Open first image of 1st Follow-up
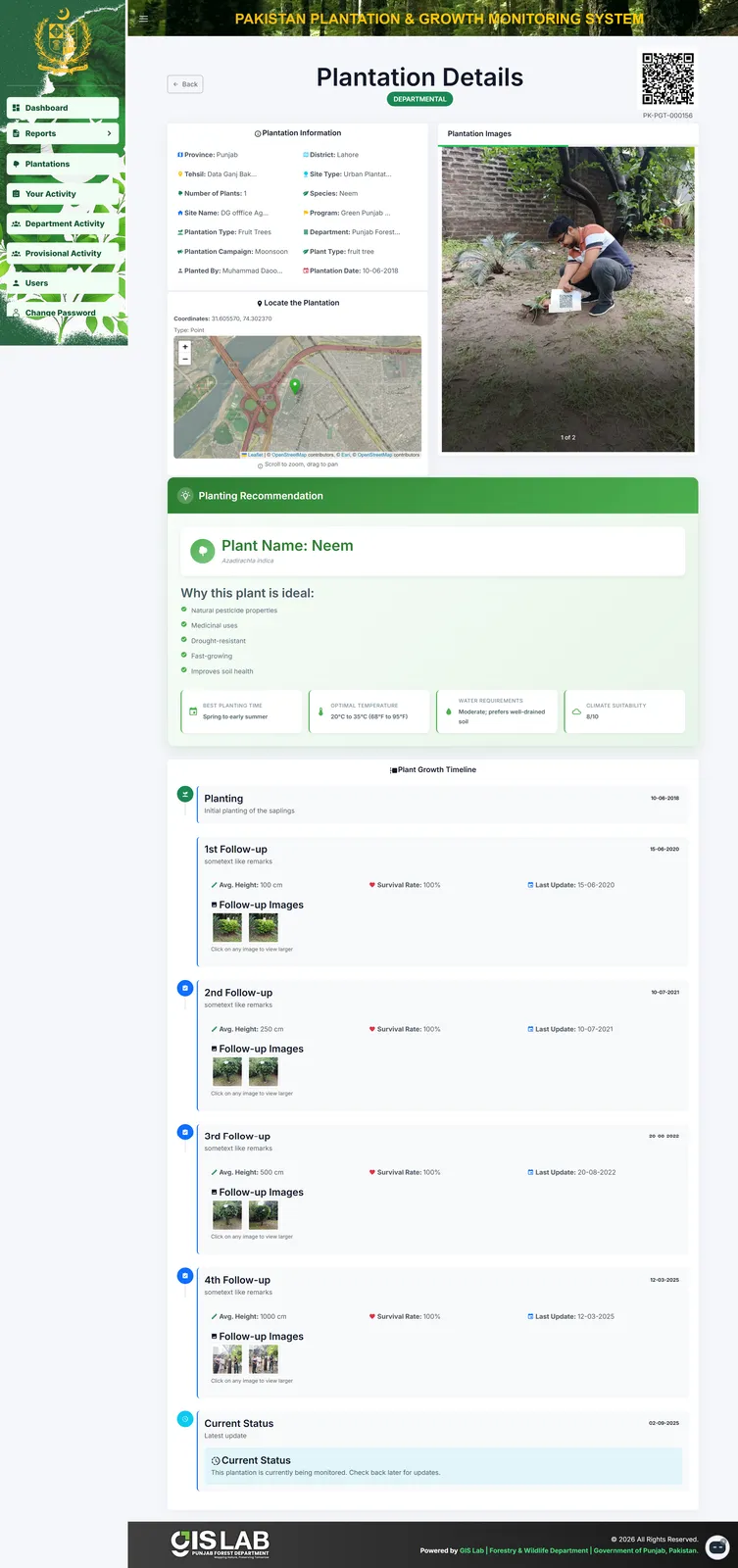The image size is (738, 1568). pos(227,927)
